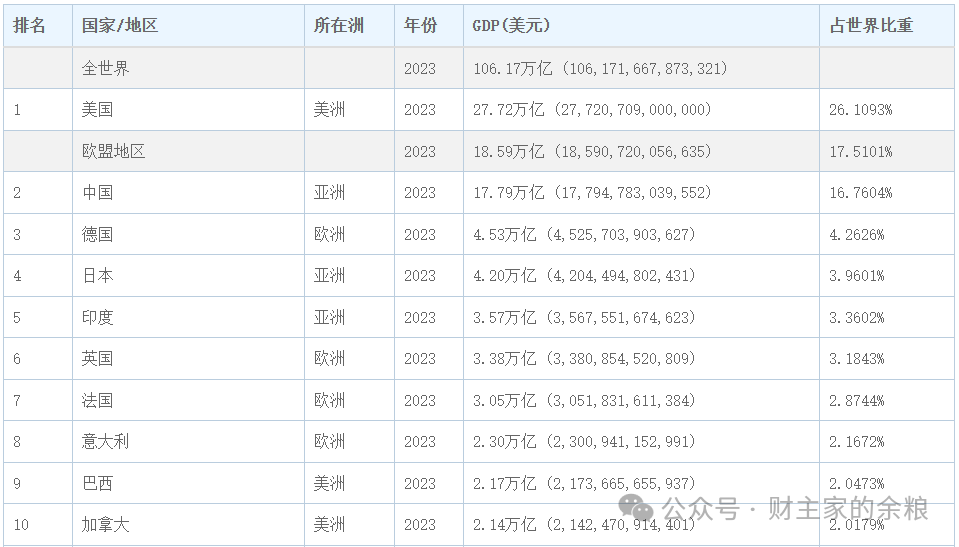Viewport: 959px width, 547px height.
Task: Click the 巴西 country name
Action: coord(97,484)
